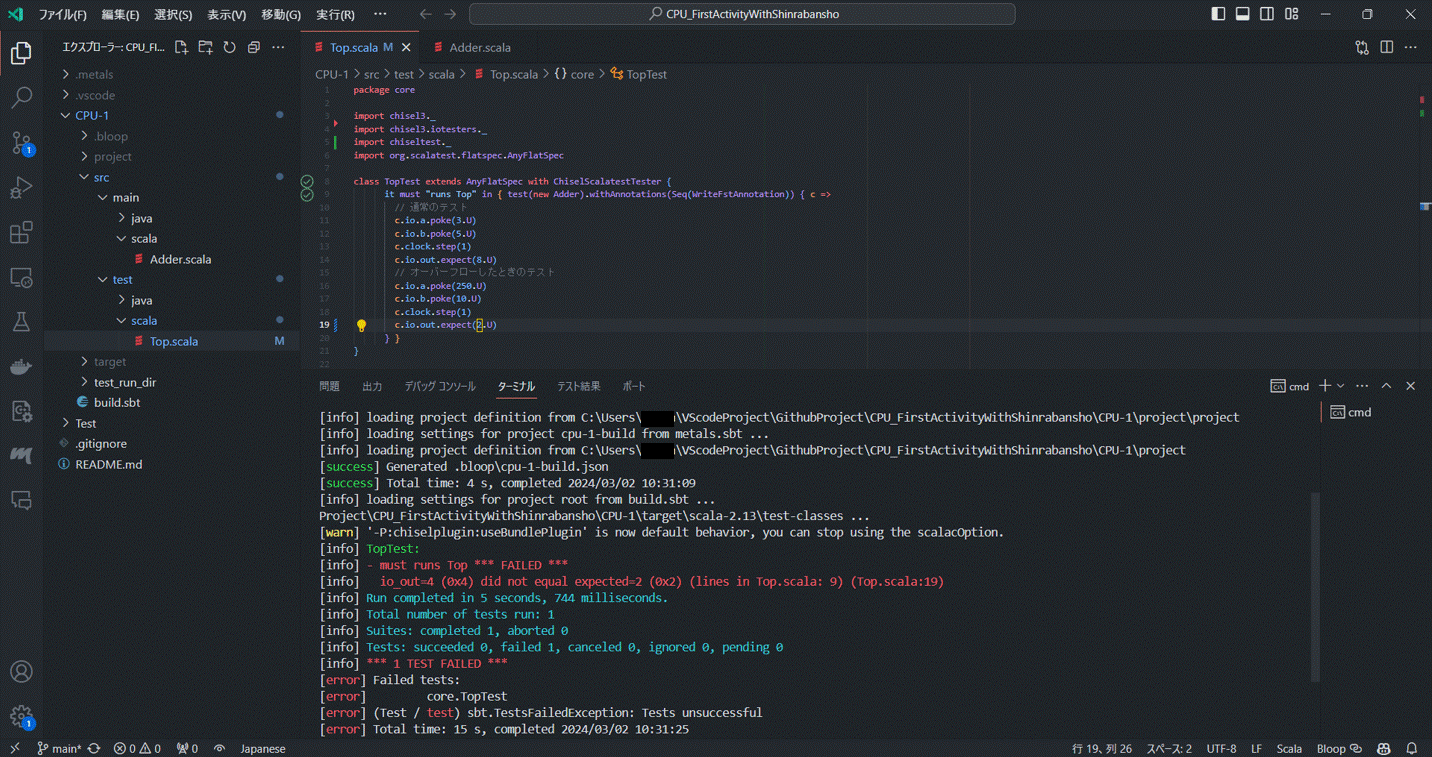Open the 編集(E) menu
The image size is (1432, 757).
pyautogui.click(x=120, y=15)
